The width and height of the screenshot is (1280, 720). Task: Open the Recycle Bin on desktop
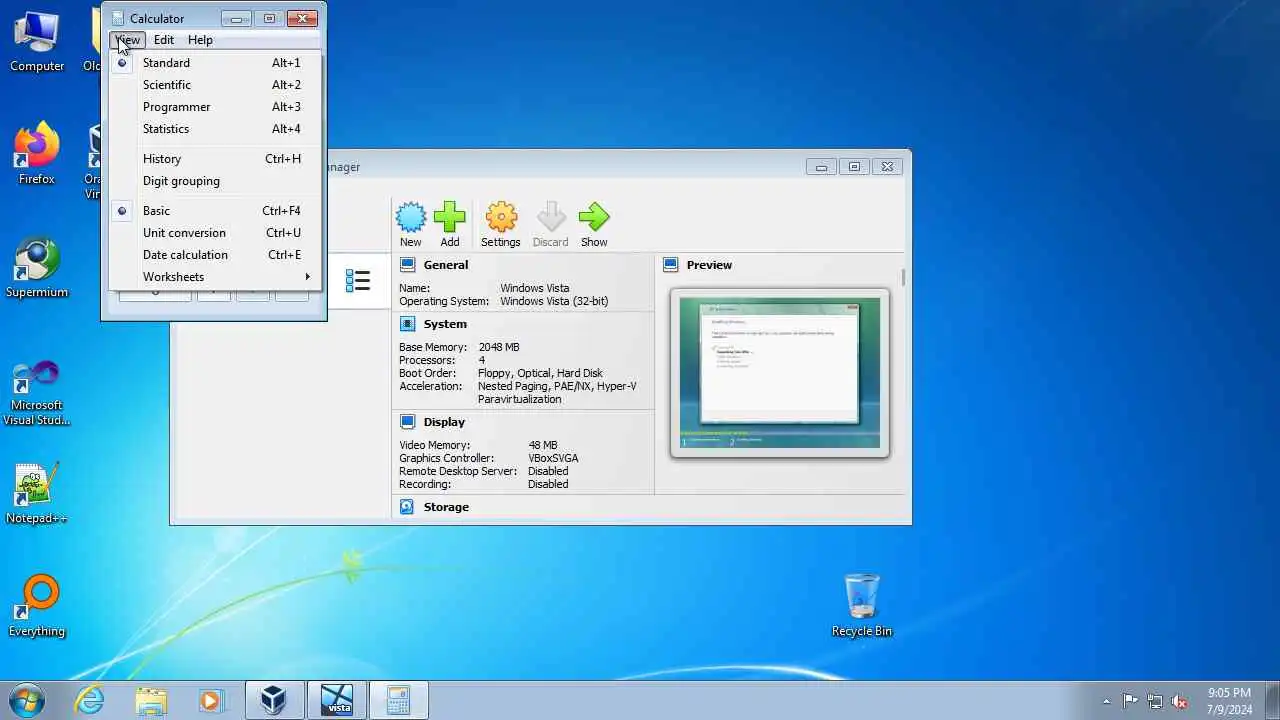coord(861,606)
